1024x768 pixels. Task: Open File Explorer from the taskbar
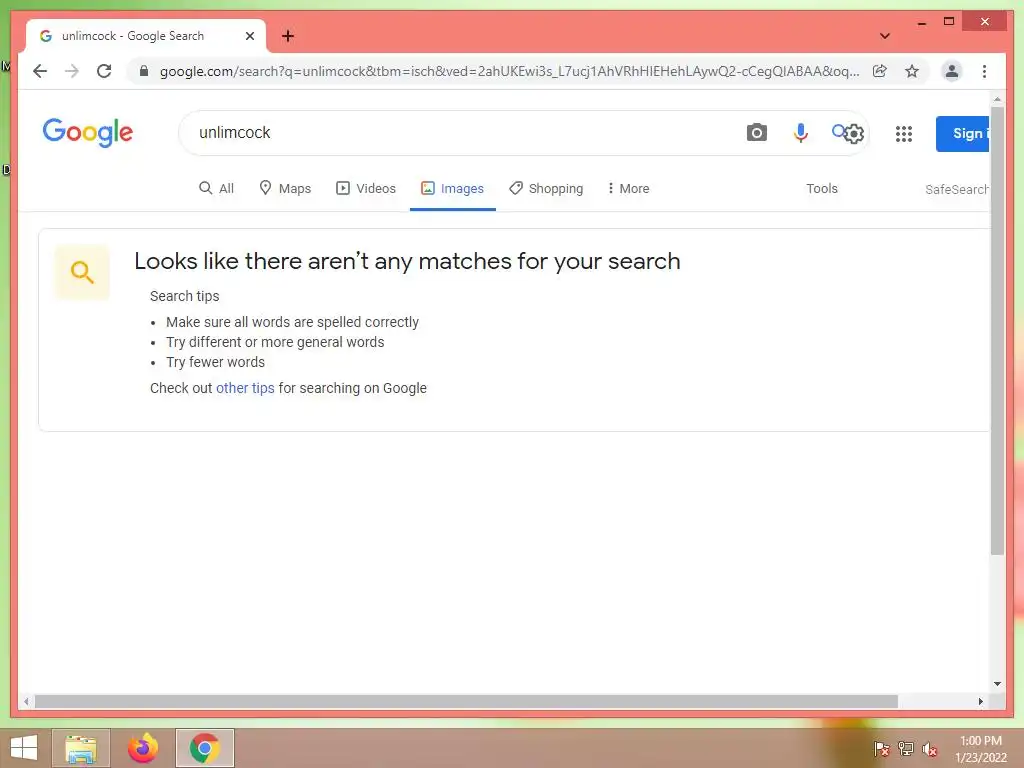click(x=81, y=748)
